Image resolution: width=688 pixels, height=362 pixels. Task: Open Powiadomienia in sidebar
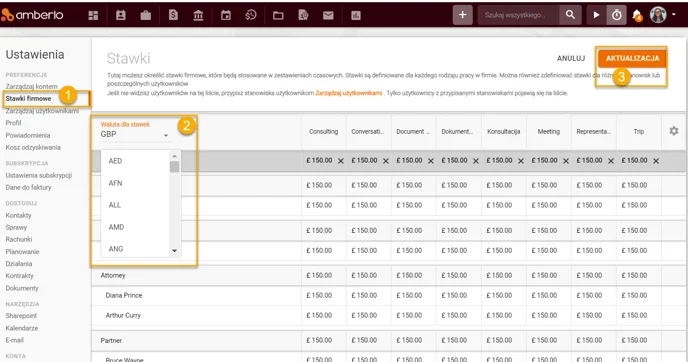click(x=28, y=136)
